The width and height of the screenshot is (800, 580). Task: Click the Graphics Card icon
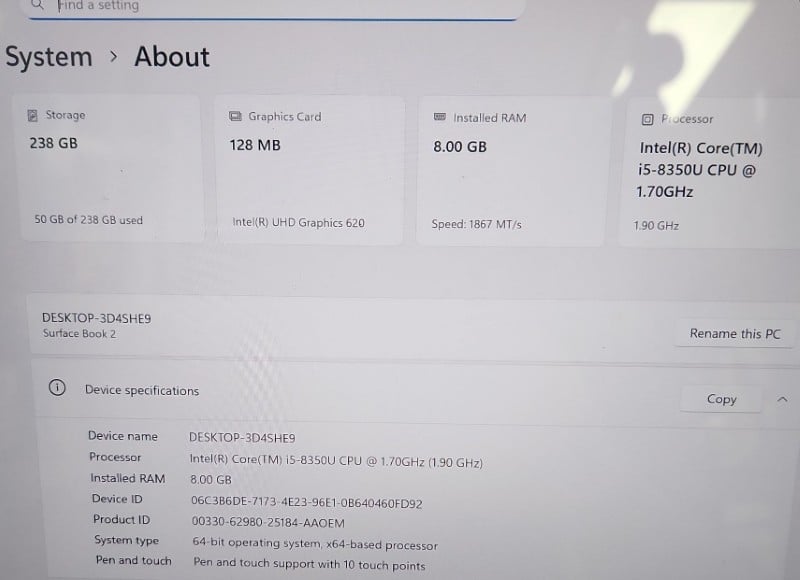click(235, 116)
